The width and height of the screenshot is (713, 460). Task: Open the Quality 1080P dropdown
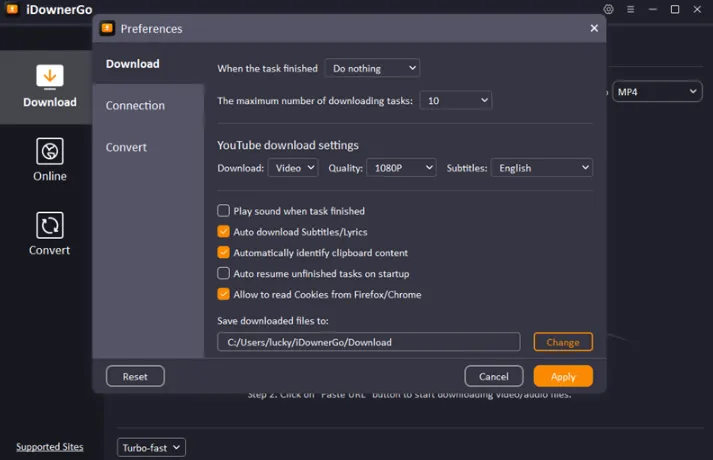pyautogui.click(x=402, y=168)
